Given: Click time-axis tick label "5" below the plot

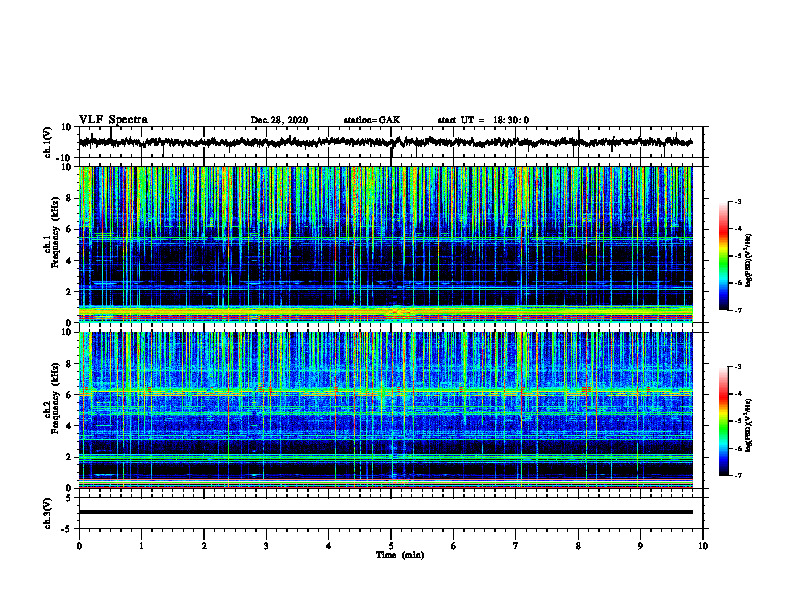Looking at the screenshot, I should [x=391, y=546].
